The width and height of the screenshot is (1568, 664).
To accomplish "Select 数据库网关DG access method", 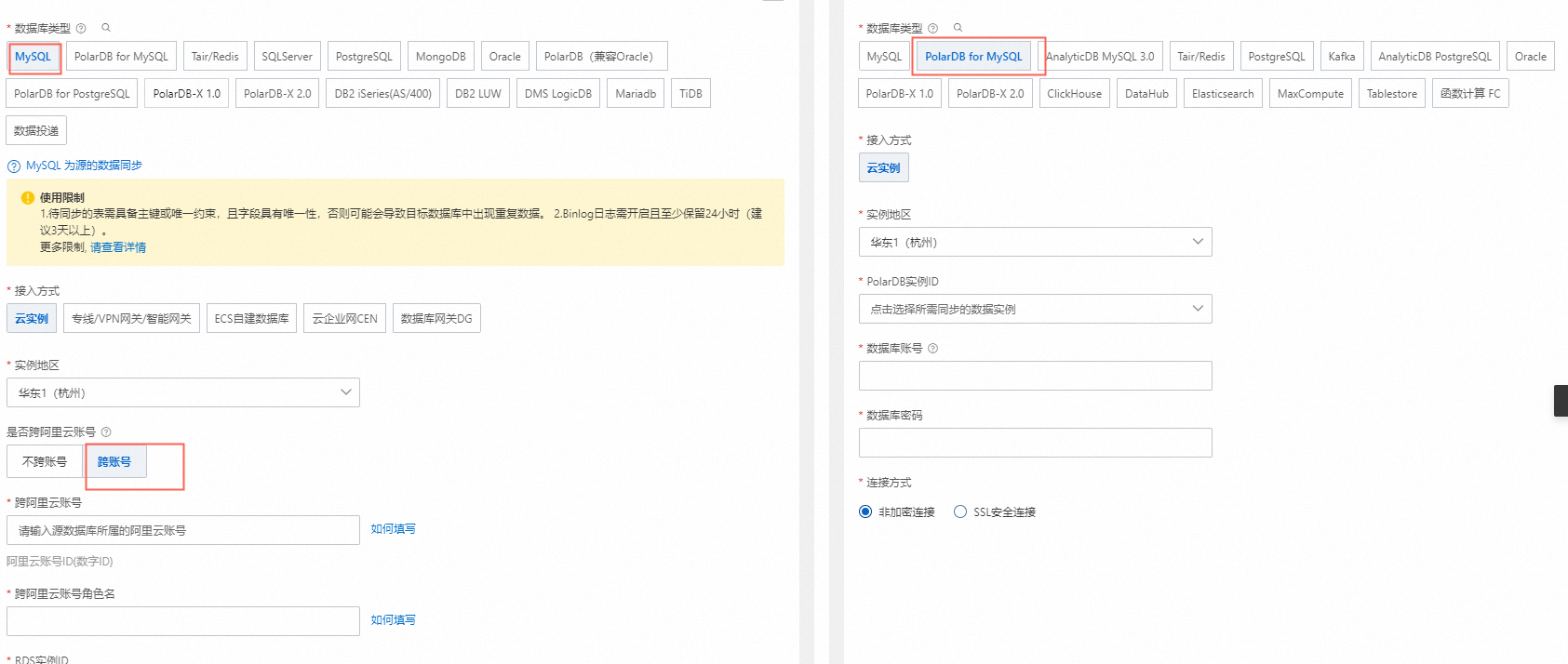I will point(436,319).
